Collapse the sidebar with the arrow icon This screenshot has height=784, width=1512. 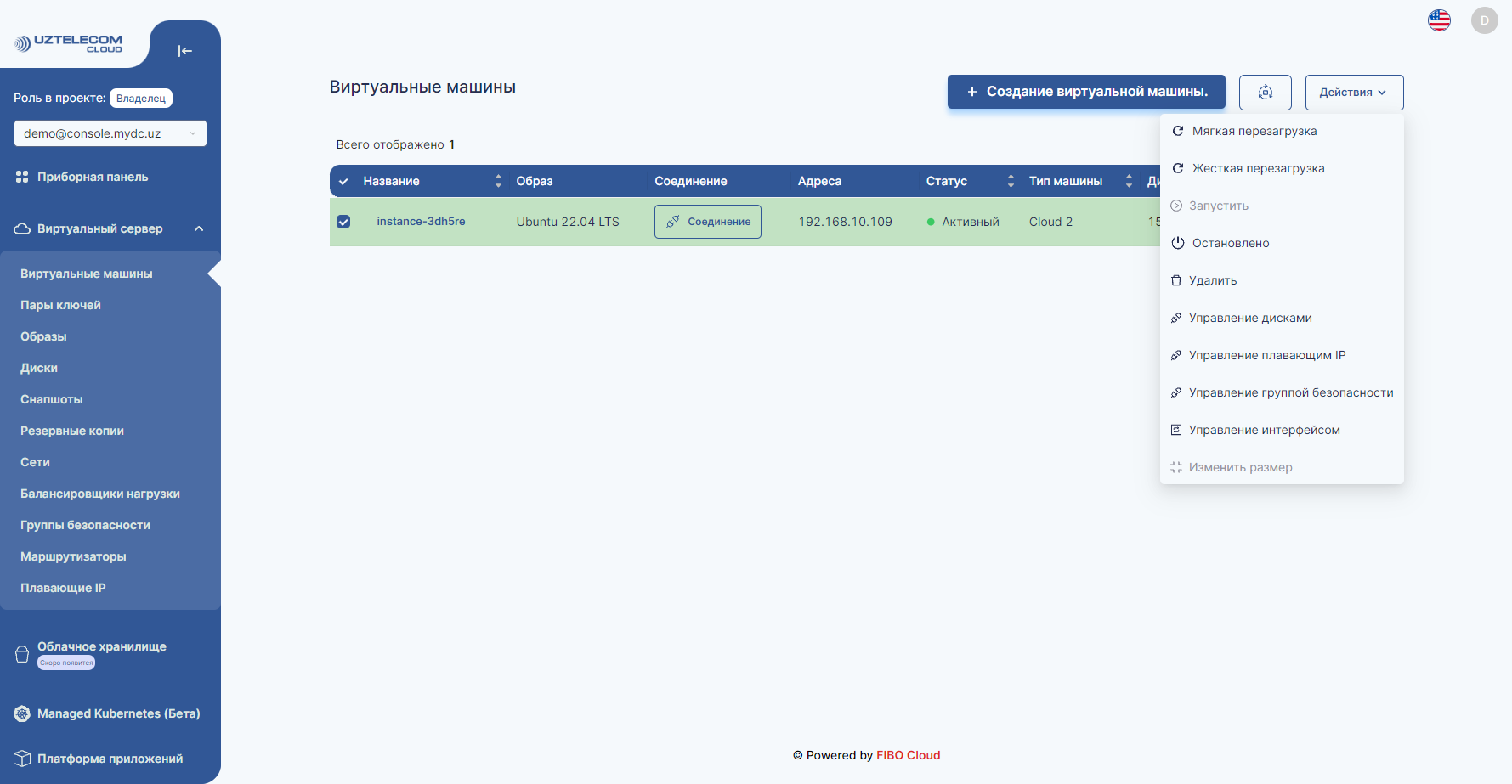pyautogui.click(x=184, y=51)
